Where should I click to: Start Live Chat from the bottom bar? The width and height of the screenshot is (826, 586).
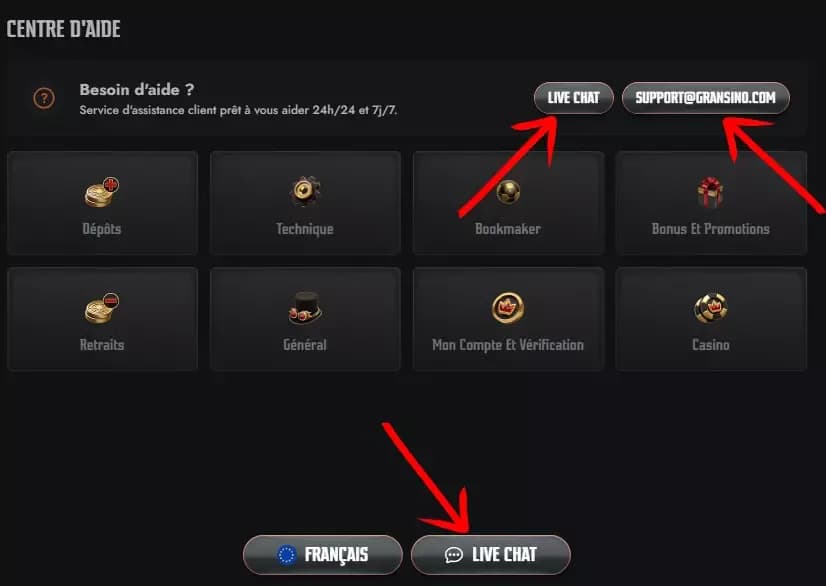coord(490,555)
